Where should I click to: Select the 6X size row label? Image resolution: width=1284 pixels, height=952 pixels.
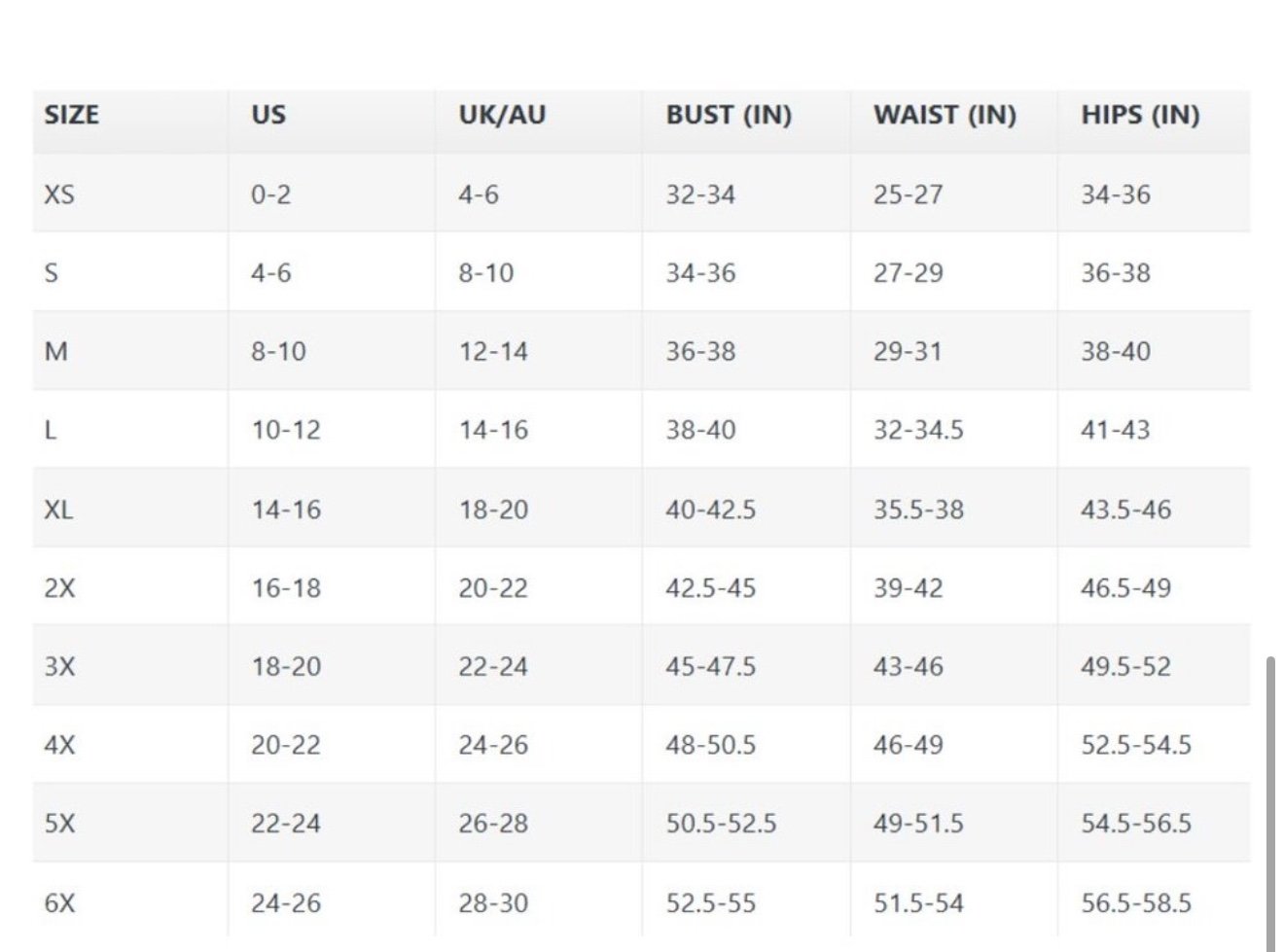pyautogui.click(x=59, y=902)
